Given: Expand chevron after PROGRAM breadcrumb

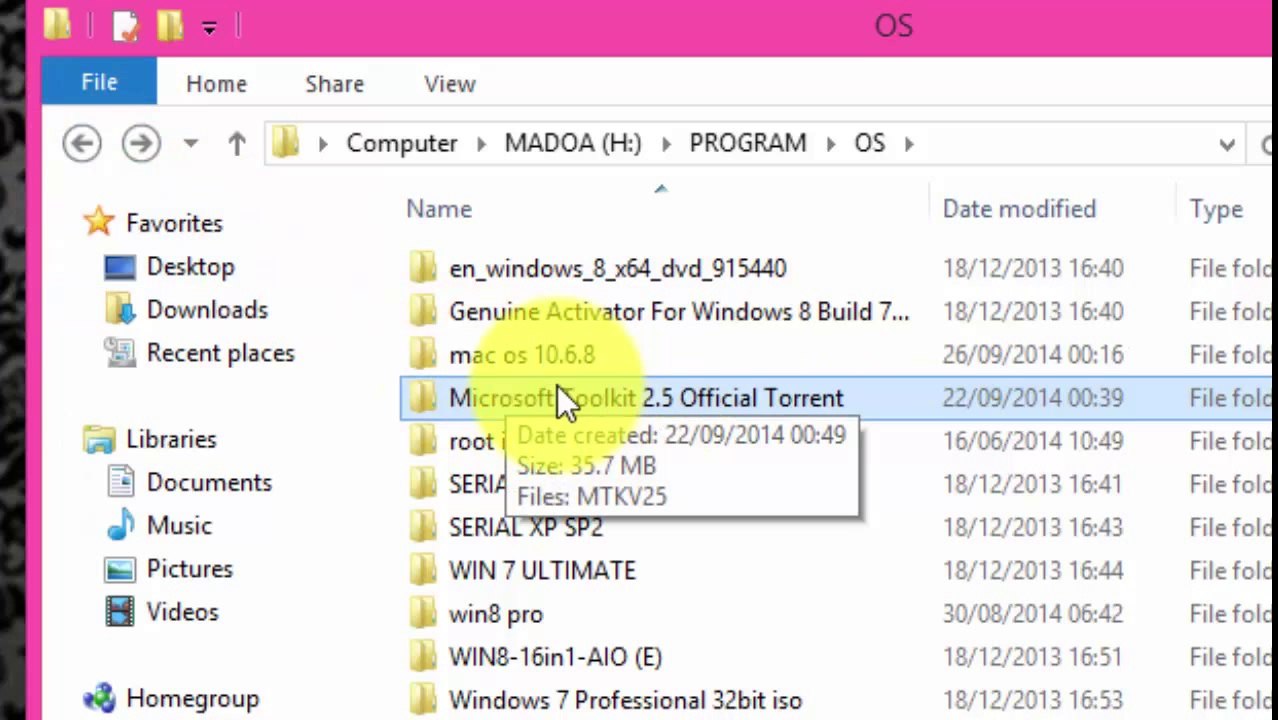Looking at the screenshot, I should tap(830, 144).
